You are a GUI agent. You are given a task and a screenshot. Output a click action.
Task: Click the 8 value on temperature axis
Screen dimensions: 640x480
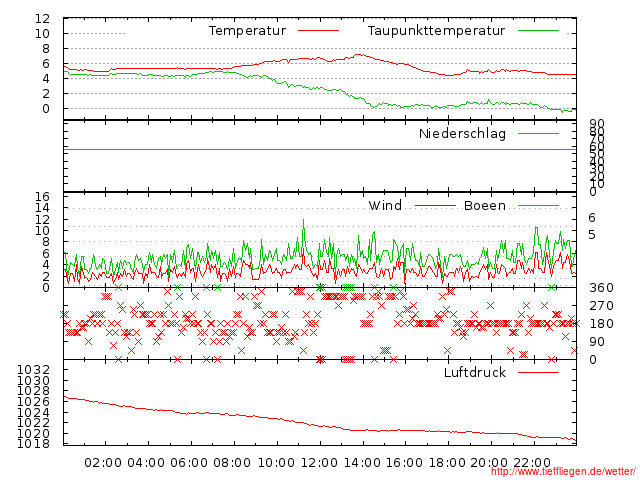pyautogui.click(x=46, y=49)
